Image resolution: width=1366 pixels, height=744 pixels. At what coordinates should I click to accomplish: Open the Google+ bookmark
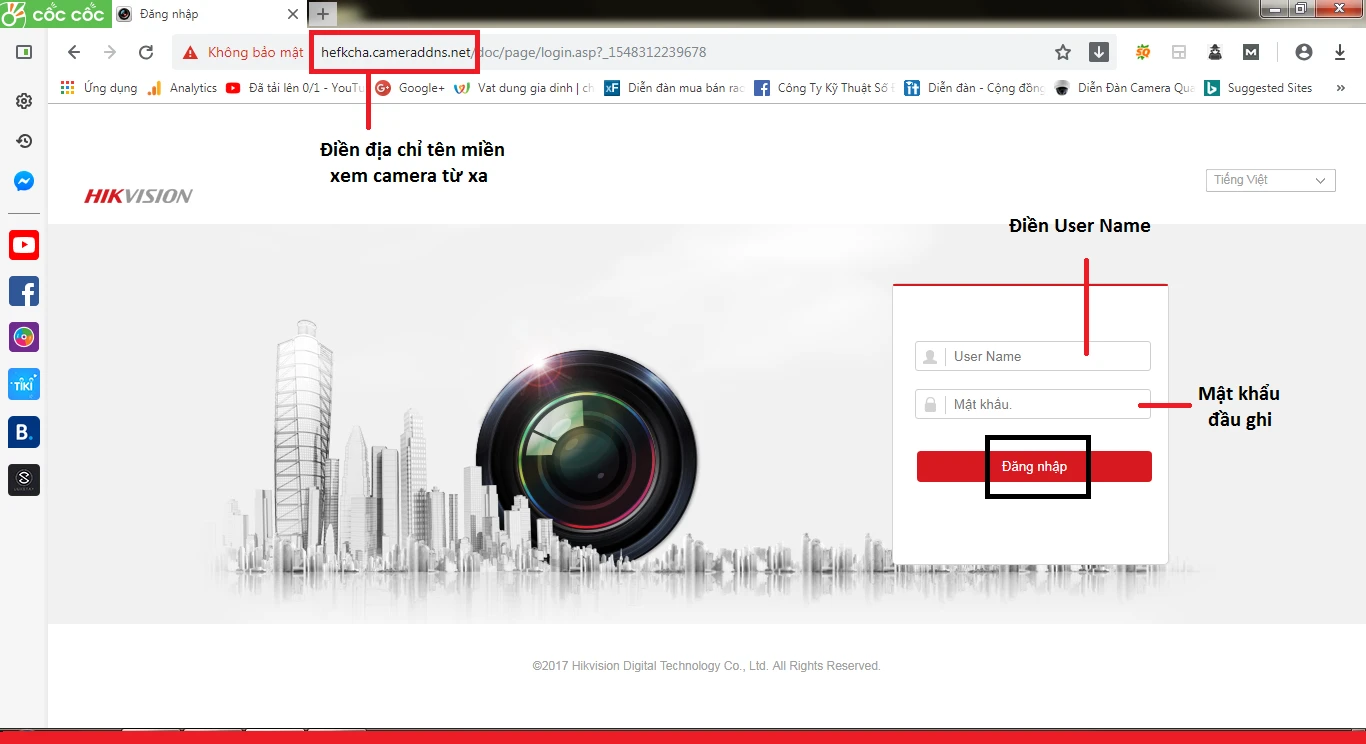point(410,88)
